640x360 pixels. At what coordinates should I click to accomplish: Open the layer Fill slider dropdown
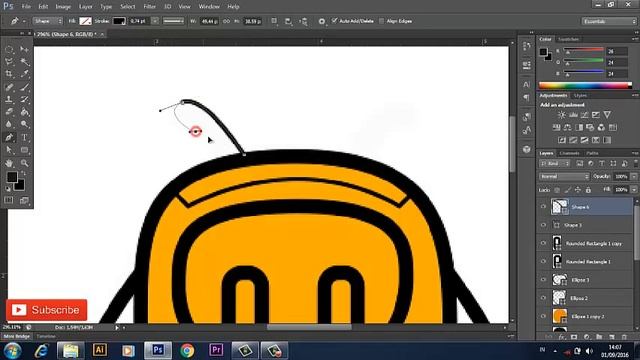point(634,190)
